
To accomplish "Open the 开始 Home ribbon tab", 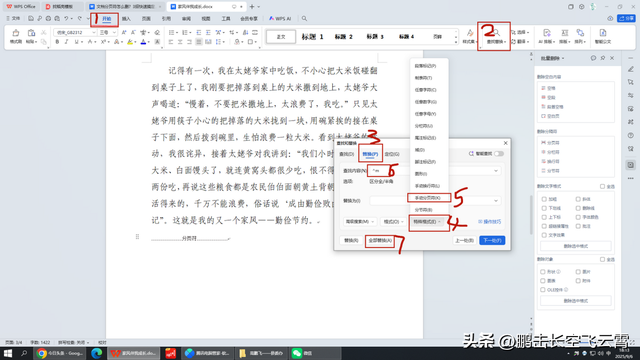I will pos(106,19).
